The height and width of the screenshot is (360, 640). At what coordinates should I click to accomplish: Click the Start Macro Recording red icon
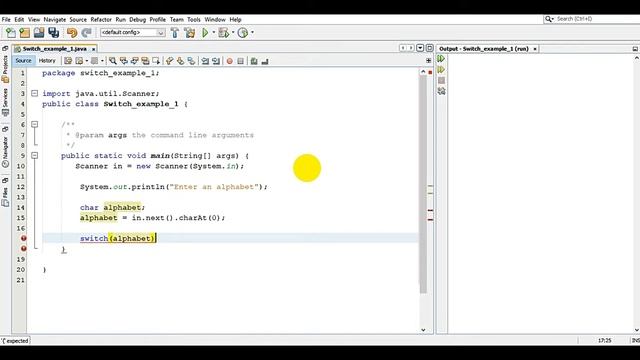click(x=229, y=61)
